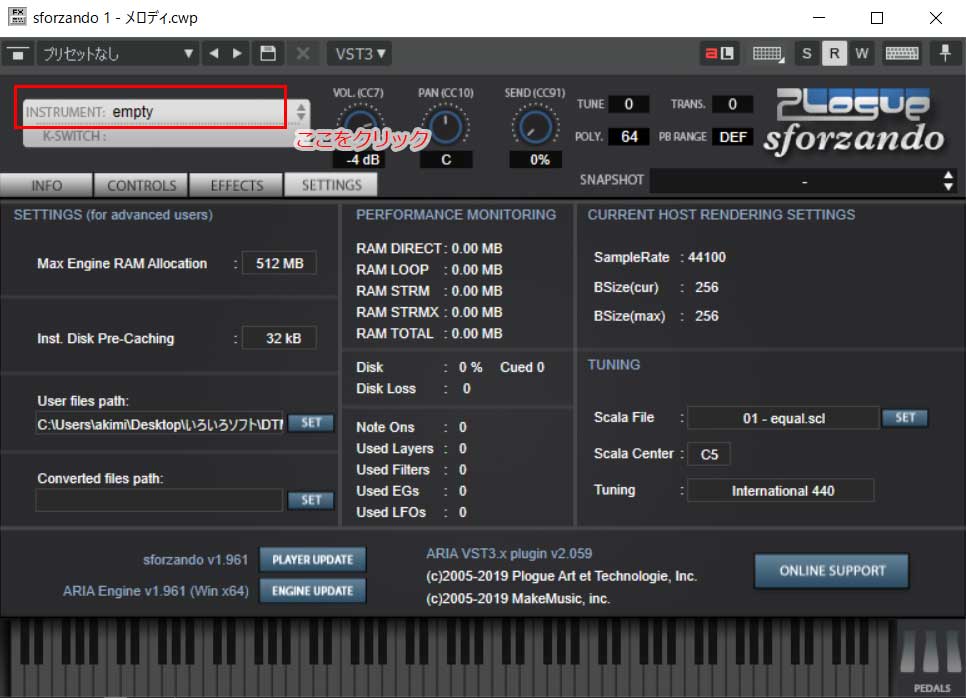The height and width of the screenshot is (698, 966).
Task: Select the next preset arrow icon
Action: (237, 53)
